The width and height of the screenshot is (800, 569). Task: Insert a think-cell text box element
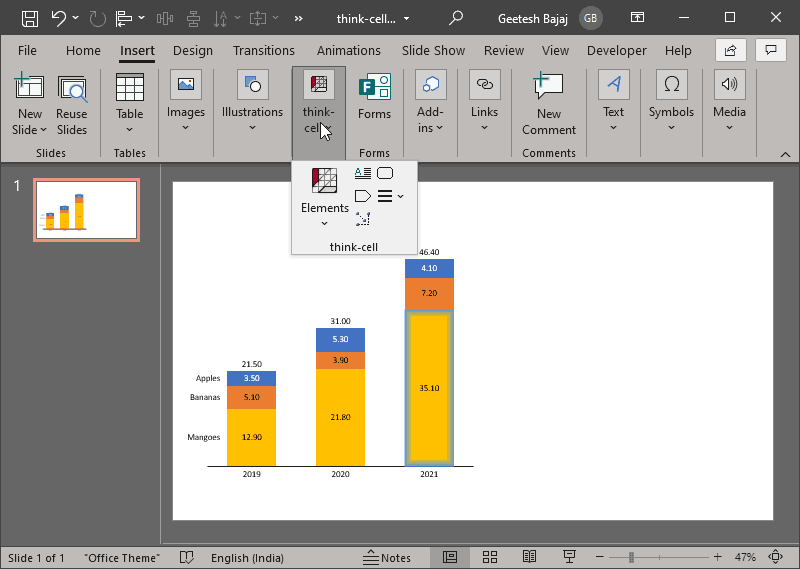pos(363,173)
